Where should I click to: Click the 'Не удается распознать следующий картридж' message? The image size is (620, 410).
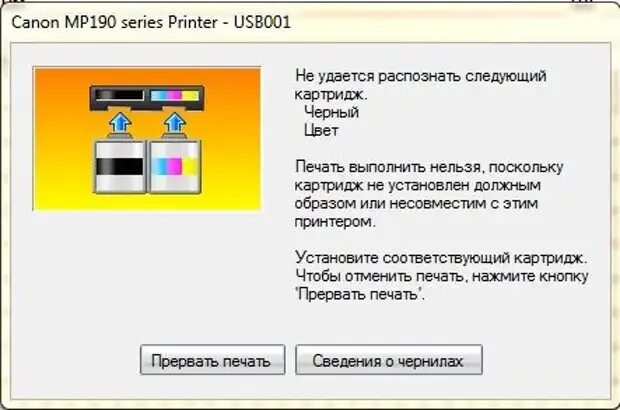421,85
